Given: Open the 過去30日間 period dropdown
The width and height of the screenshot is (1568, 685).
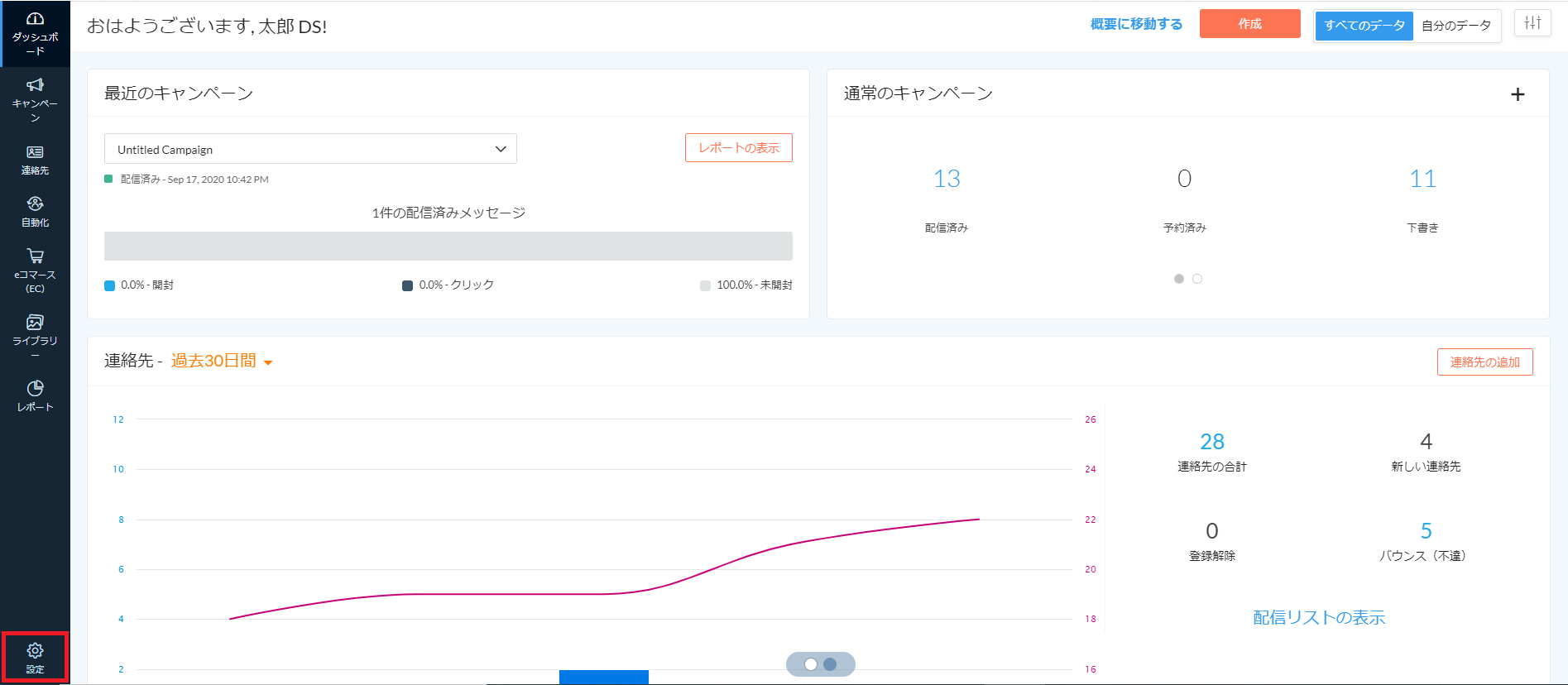Looking at the screenshot, I should 222,362.
